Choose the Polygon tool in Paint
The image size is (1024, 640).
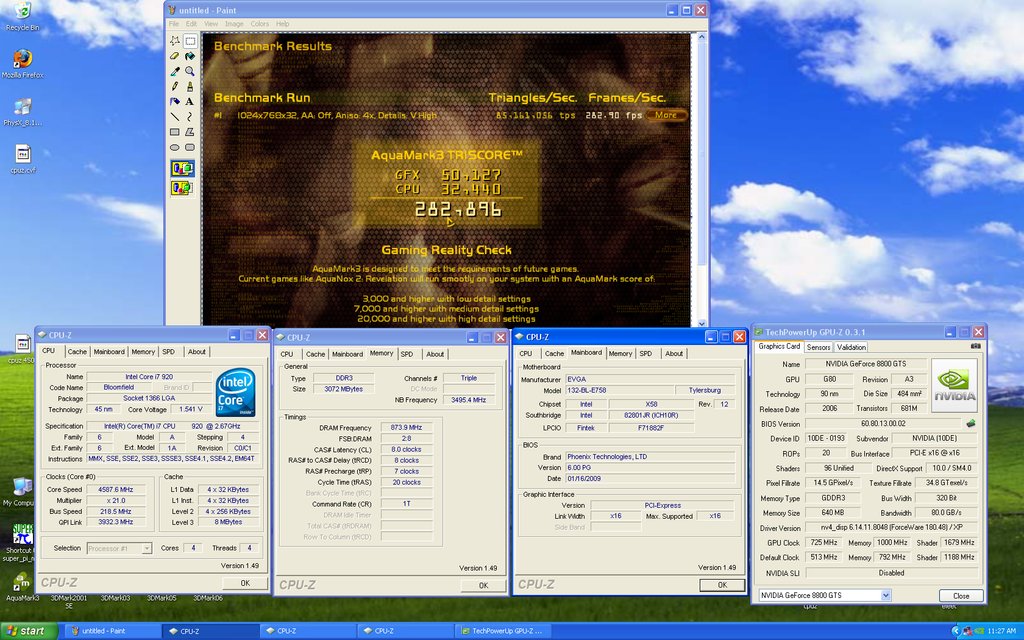click(190, 132)
